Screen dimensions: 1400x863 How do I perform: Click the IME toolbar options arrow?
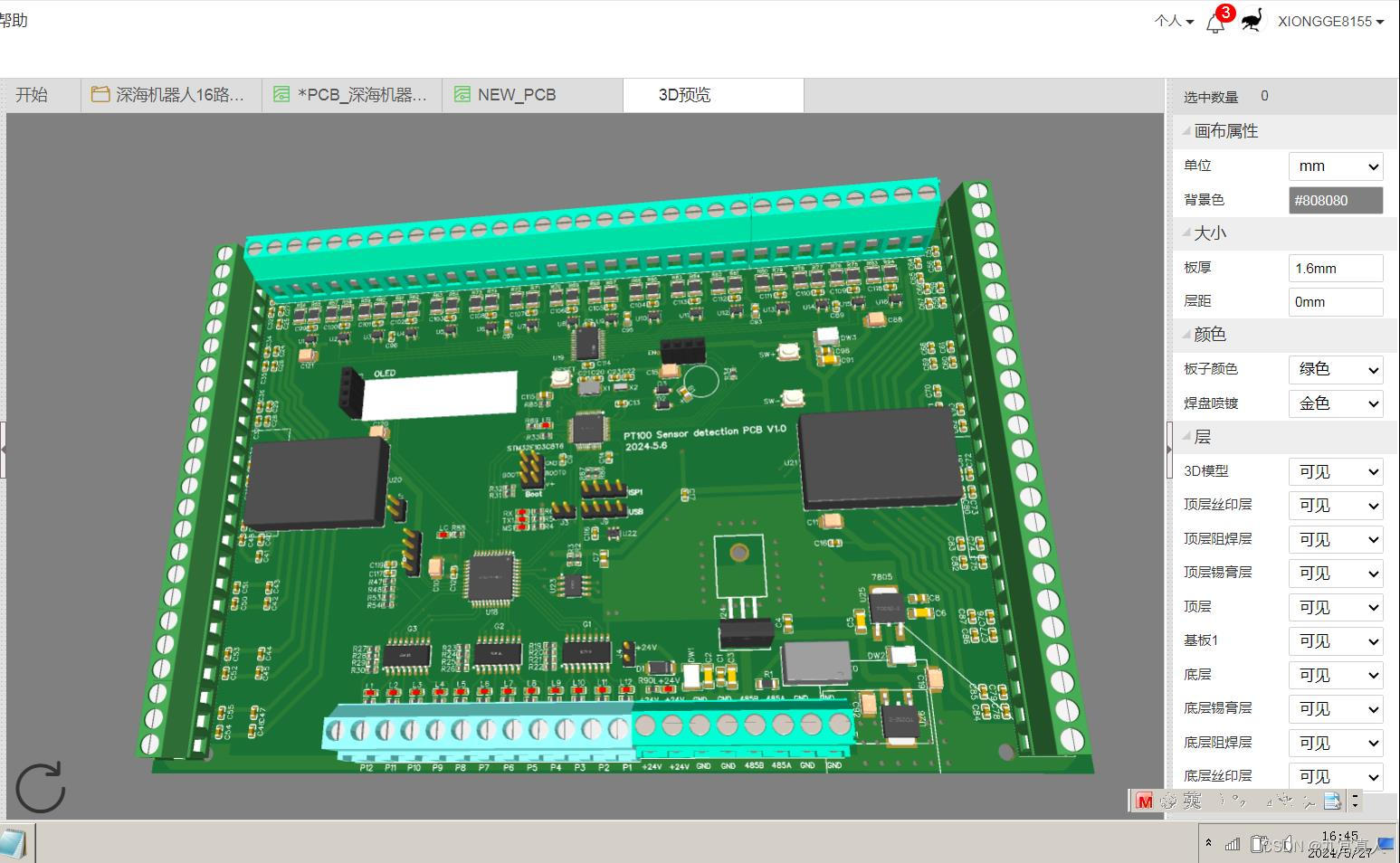coord(1355,801)
